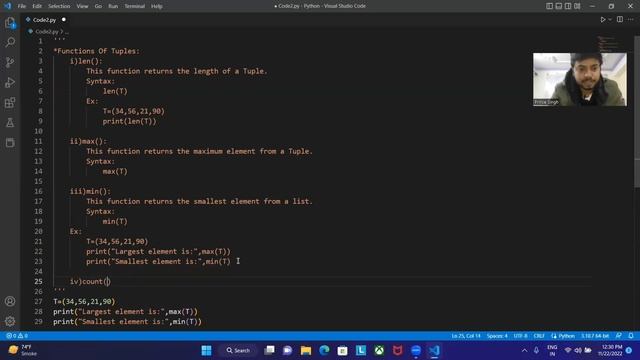Open the Windows Start menu

pos(207,350)
